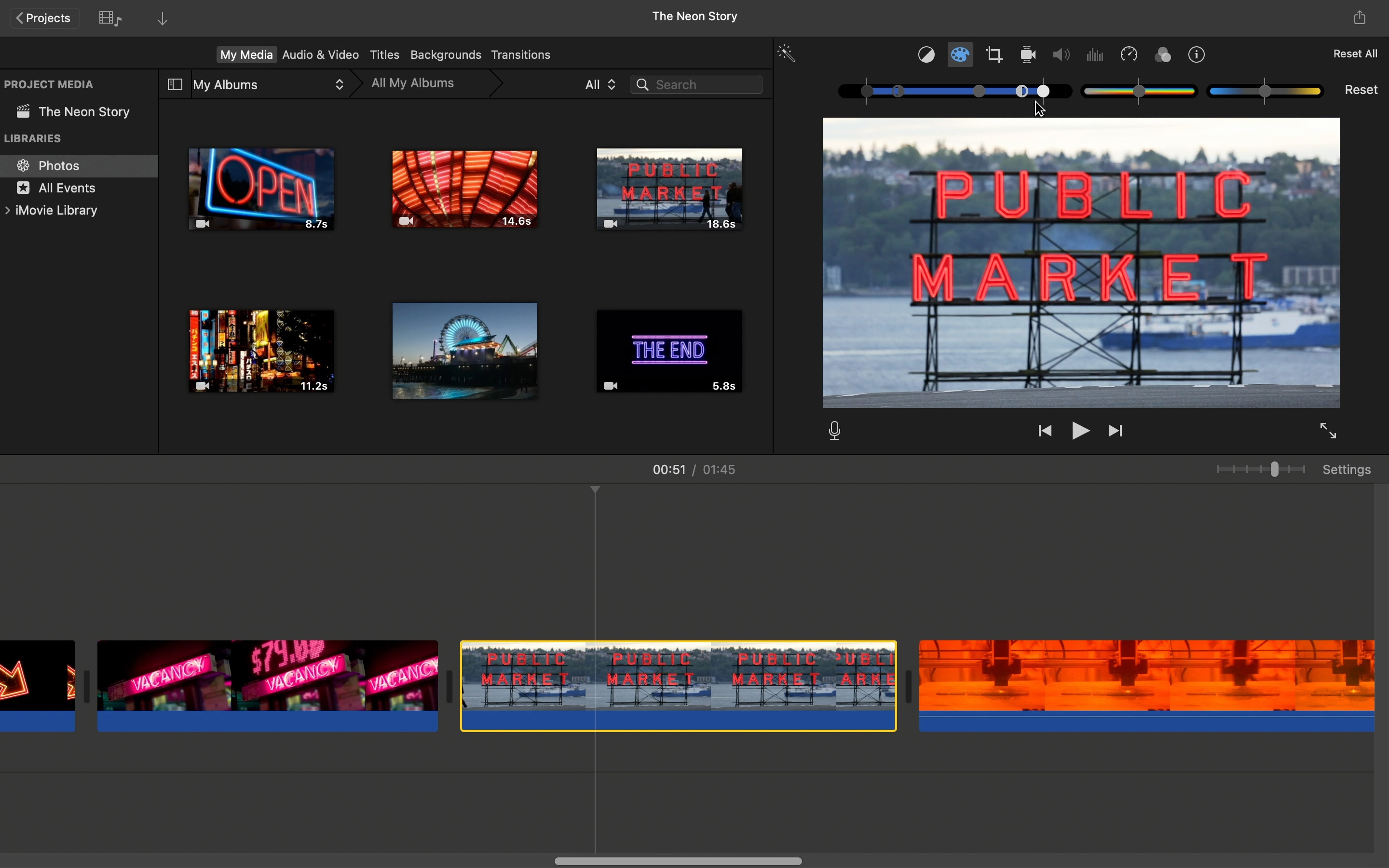Select the Color Correction palette icon

(961, 54)
